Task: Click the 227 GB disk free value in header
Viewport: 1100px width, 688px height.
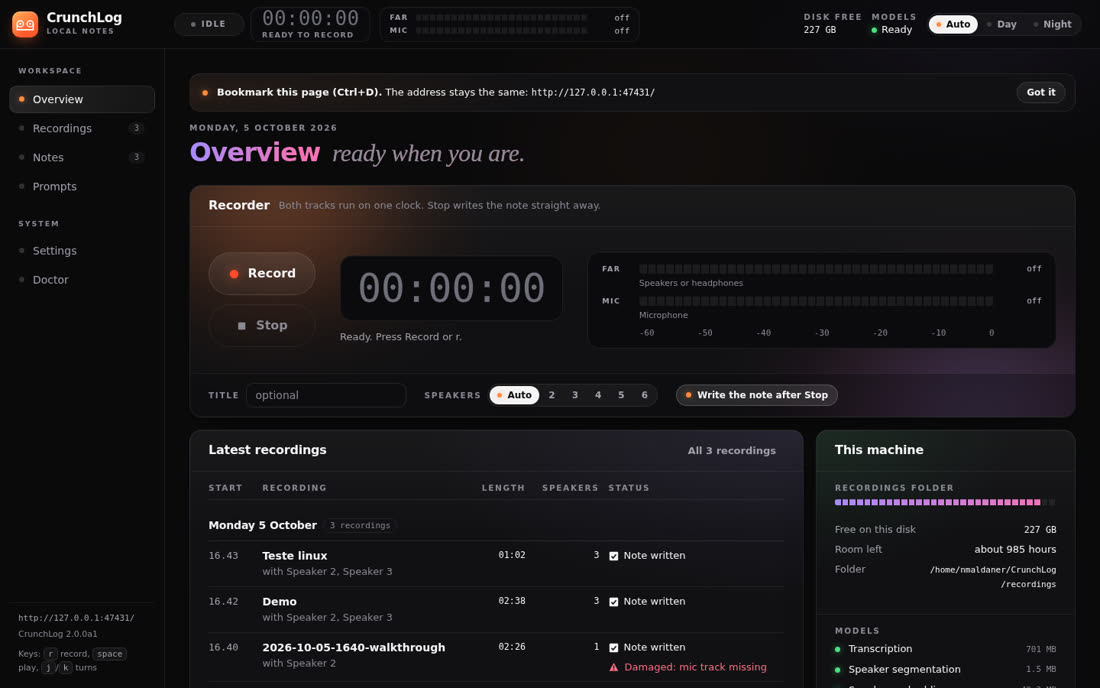Action: tap(820, 30)
